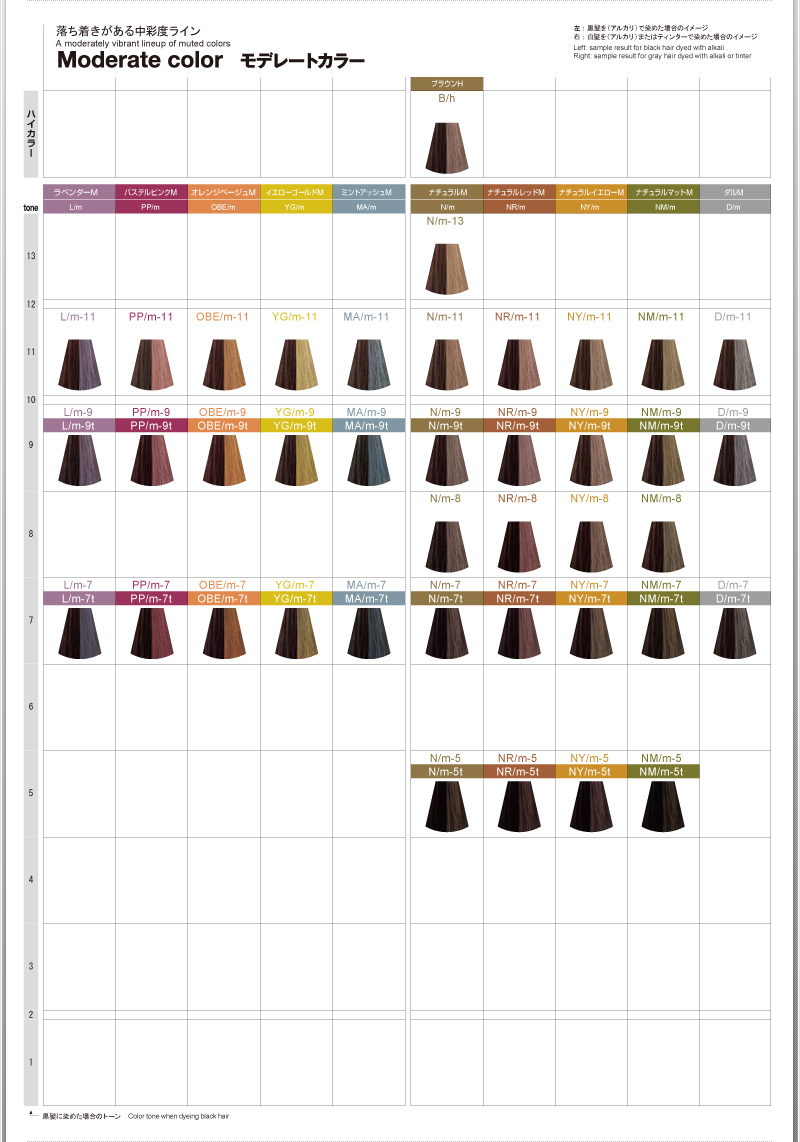Click the Moderate color title heading
800x1142 pixels.
tap(140, 60)
